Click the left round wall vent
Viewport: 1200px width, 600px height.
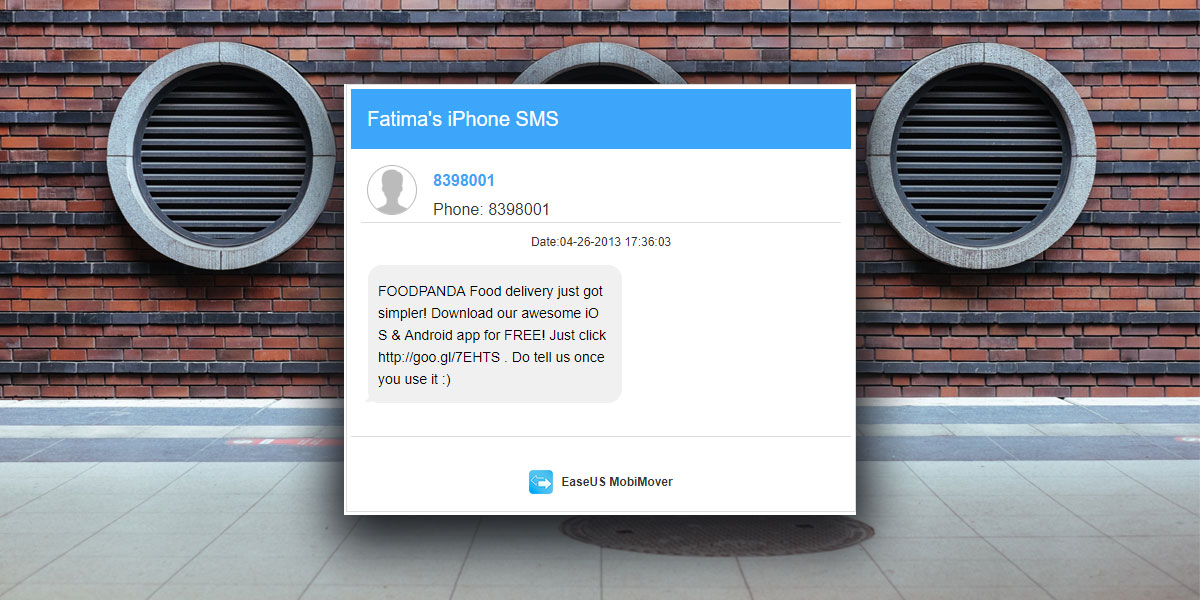click(x=222, y=157)
